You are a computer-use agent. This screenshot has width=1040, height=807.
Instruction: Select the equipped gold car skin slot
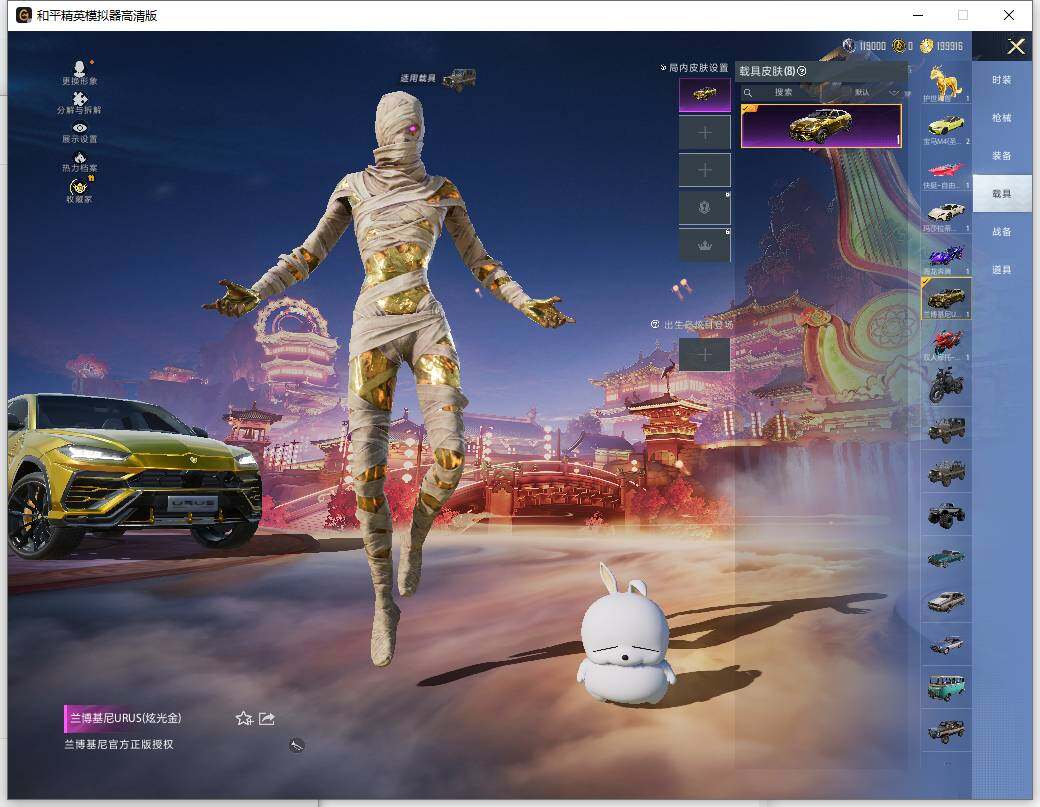(704, 94)
